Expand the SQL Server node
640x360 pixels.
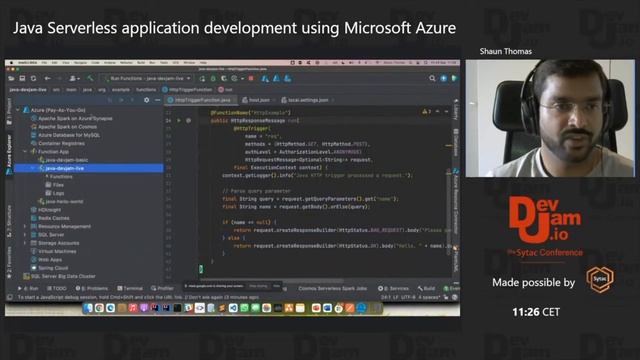tap(25, 235)
